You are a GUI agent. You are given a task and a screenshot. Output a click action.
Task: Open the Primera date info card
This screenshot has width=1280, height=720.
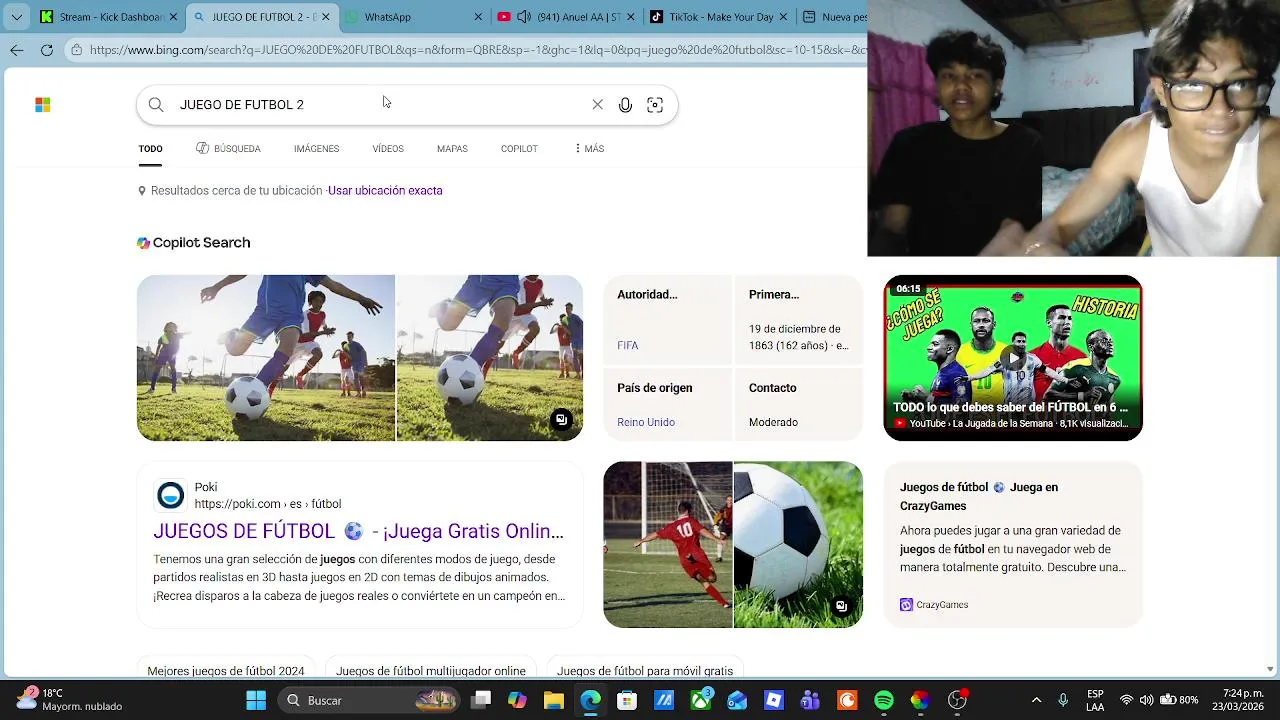click(x=799, y=320)
